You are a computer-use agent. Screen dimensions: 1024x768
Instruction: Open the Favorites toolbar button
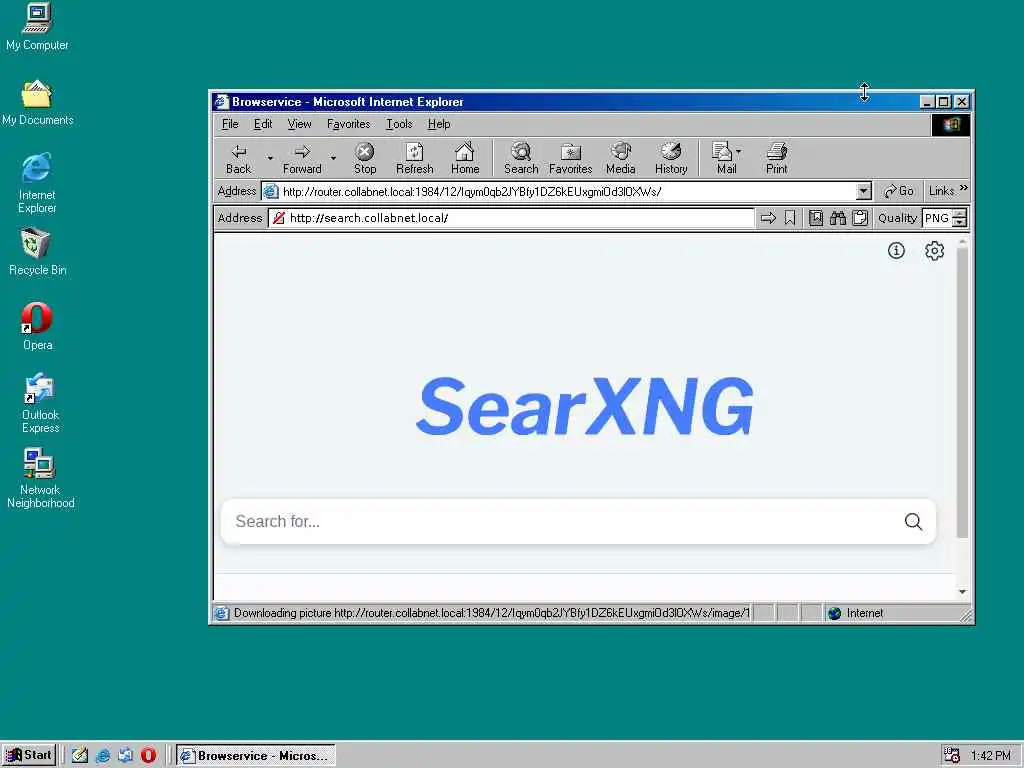[x=570, y=159]
